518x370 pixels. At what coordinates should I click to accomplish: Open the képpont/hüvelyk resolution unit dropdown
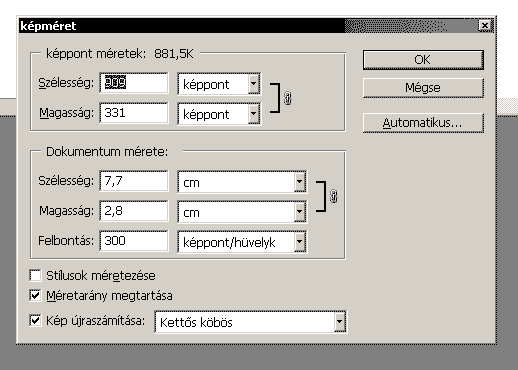pyautogui.click(x=300, y=241)
